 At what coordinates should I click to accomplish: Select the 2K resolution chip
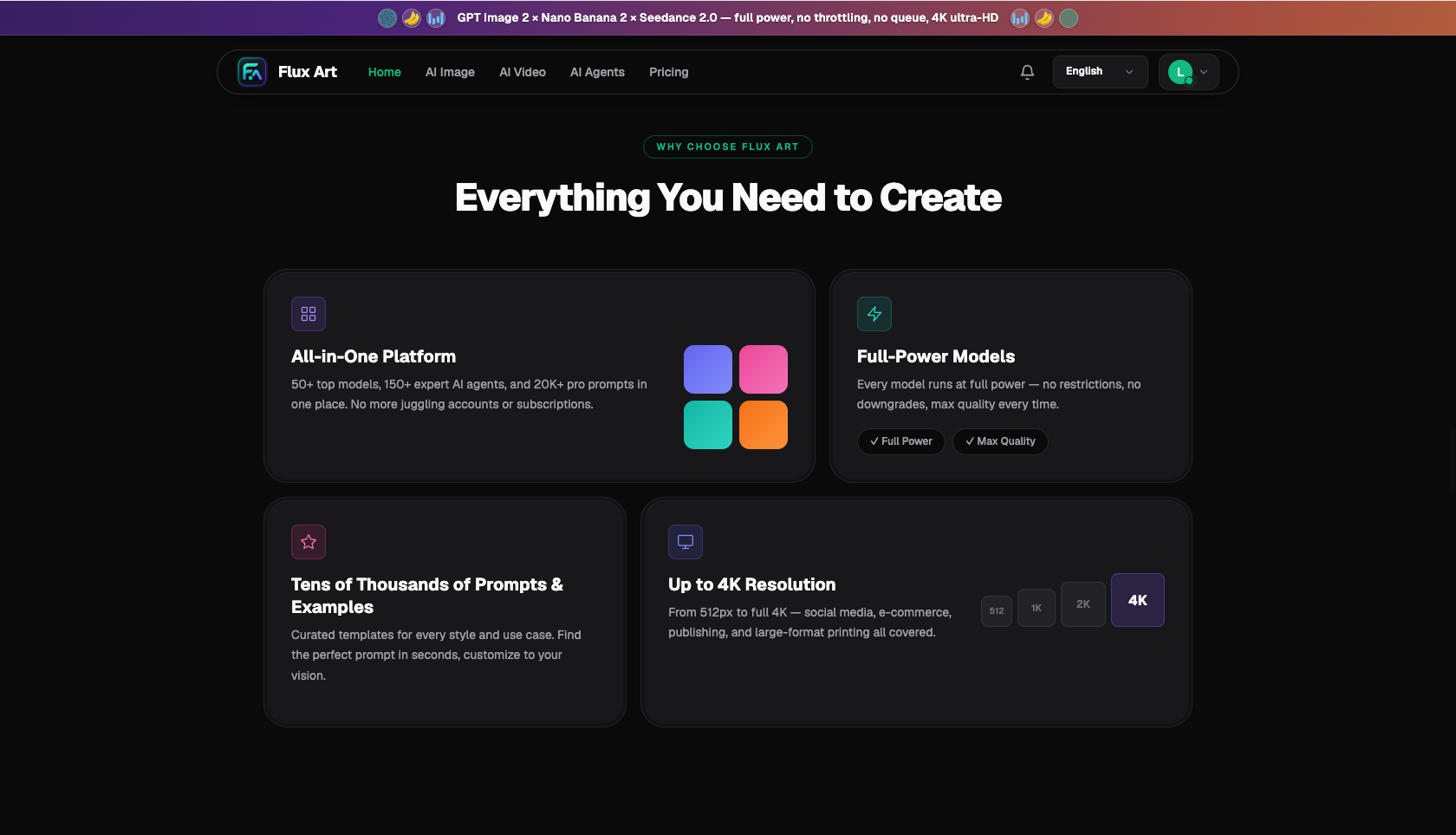(x=1083, y=604)
